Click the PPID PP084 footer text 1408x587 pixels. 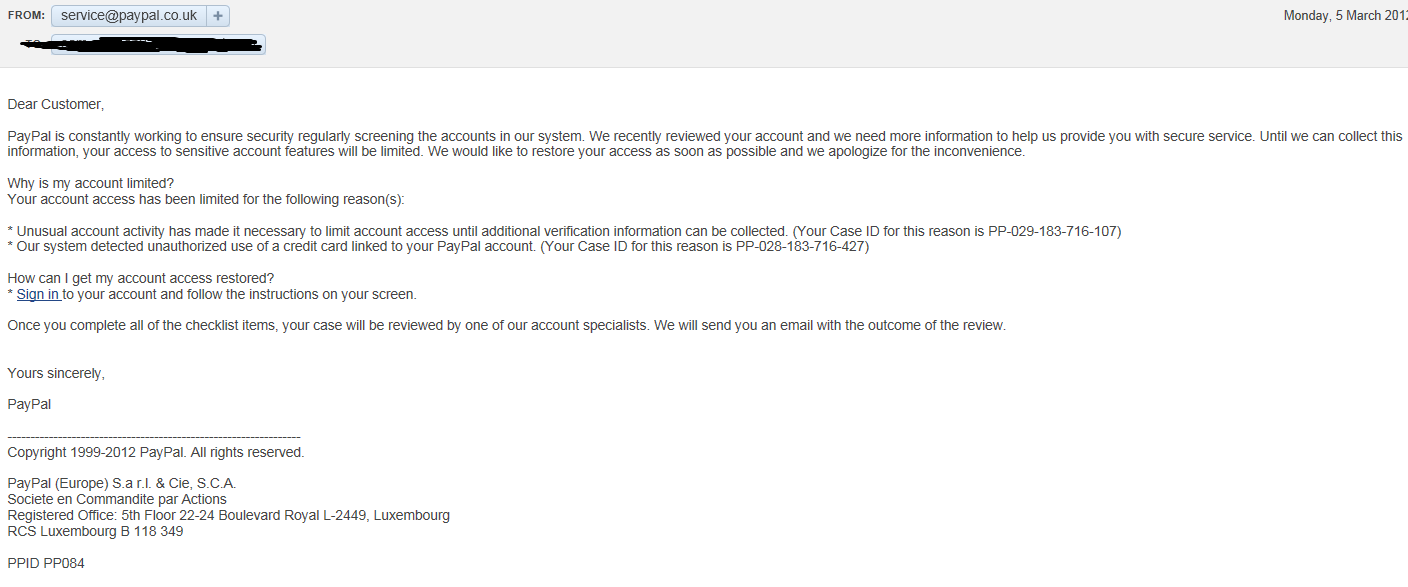(46, 563)
